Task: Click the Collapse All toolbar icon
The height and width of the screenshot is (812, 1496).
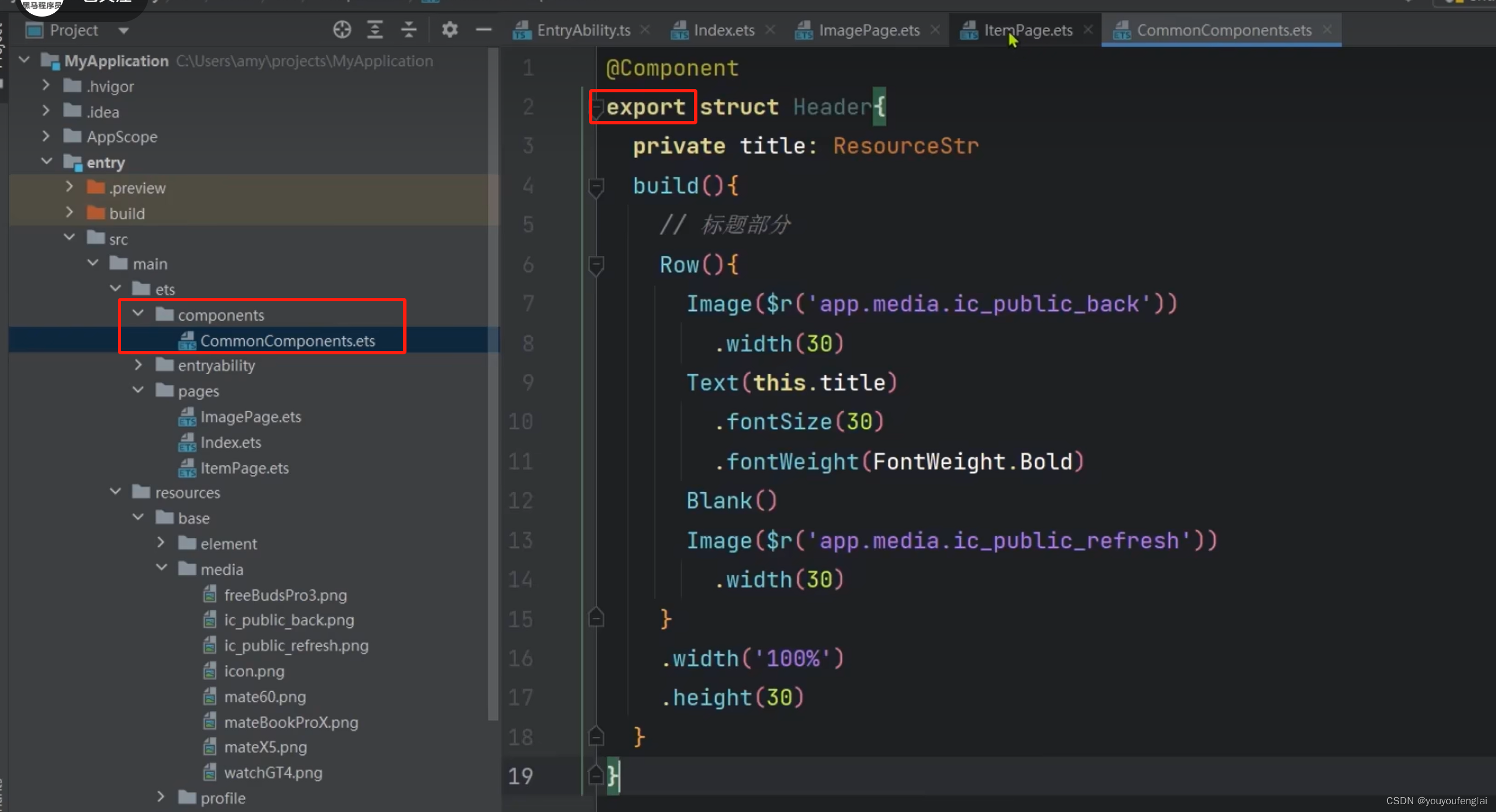Action: point(409,30)
